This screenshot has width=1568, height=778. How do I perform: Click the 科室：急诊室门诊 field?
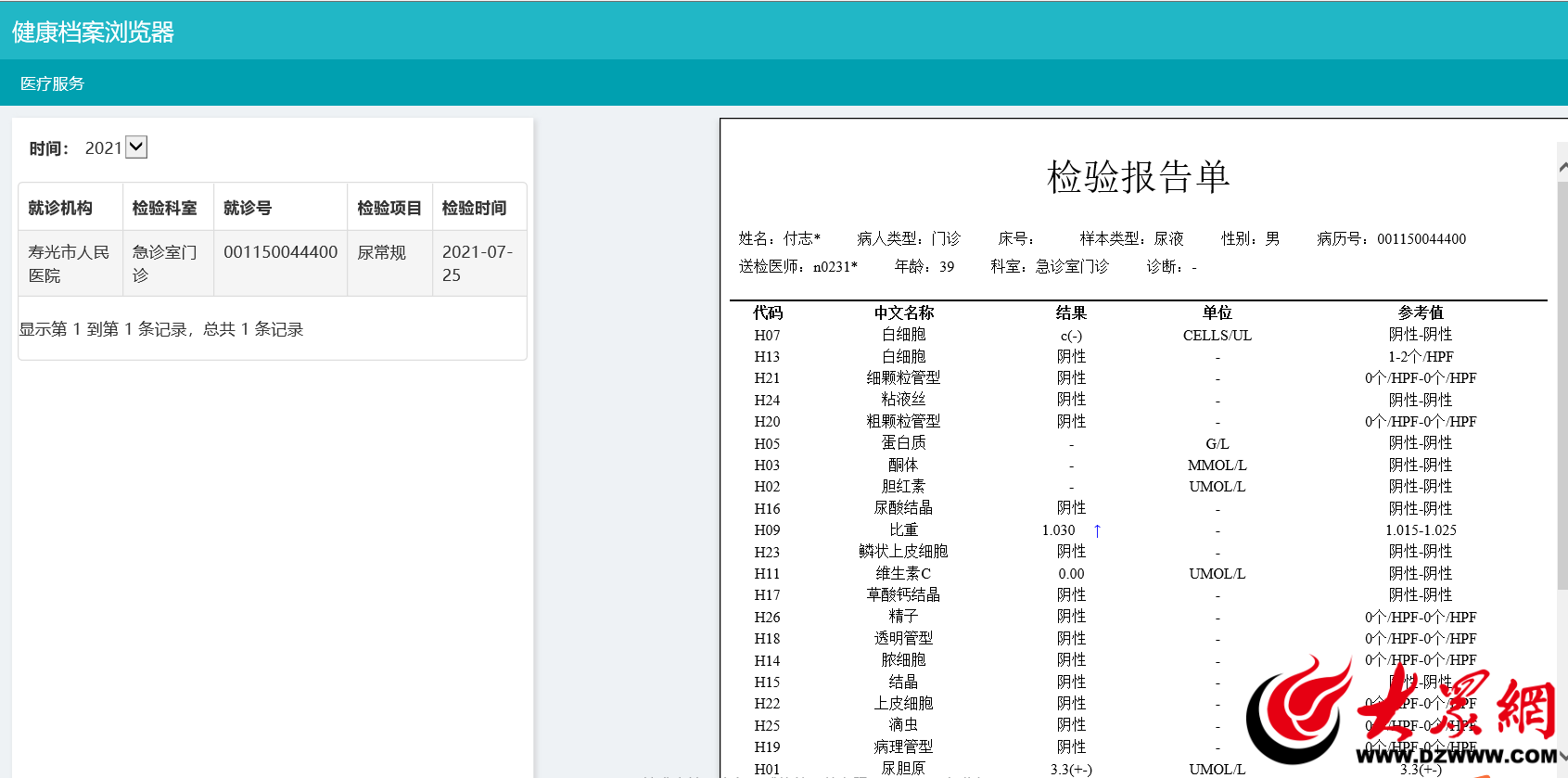click(x=1050, y=267)
